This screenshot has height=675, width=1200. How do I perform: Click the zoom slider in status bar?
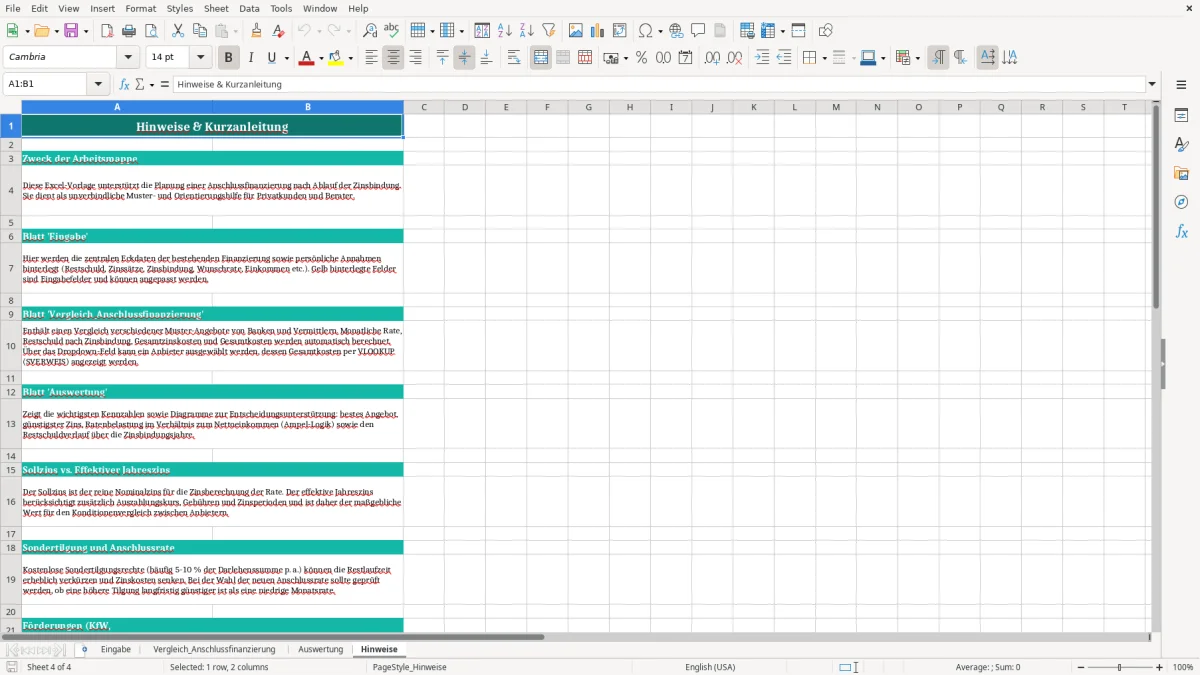click(x=1119, y=667)
